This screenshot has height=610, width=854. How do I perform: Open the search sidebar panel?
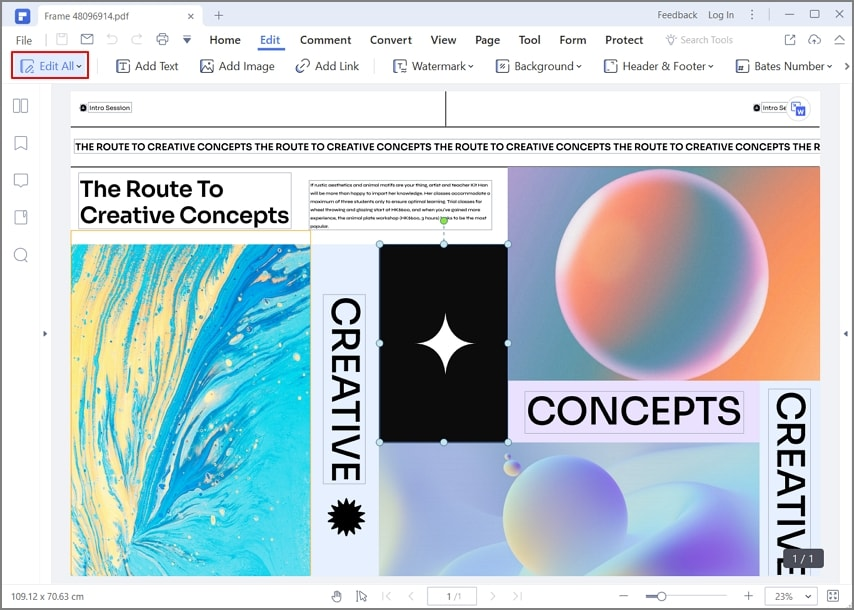pyautogui.click(x=20, y=255)
